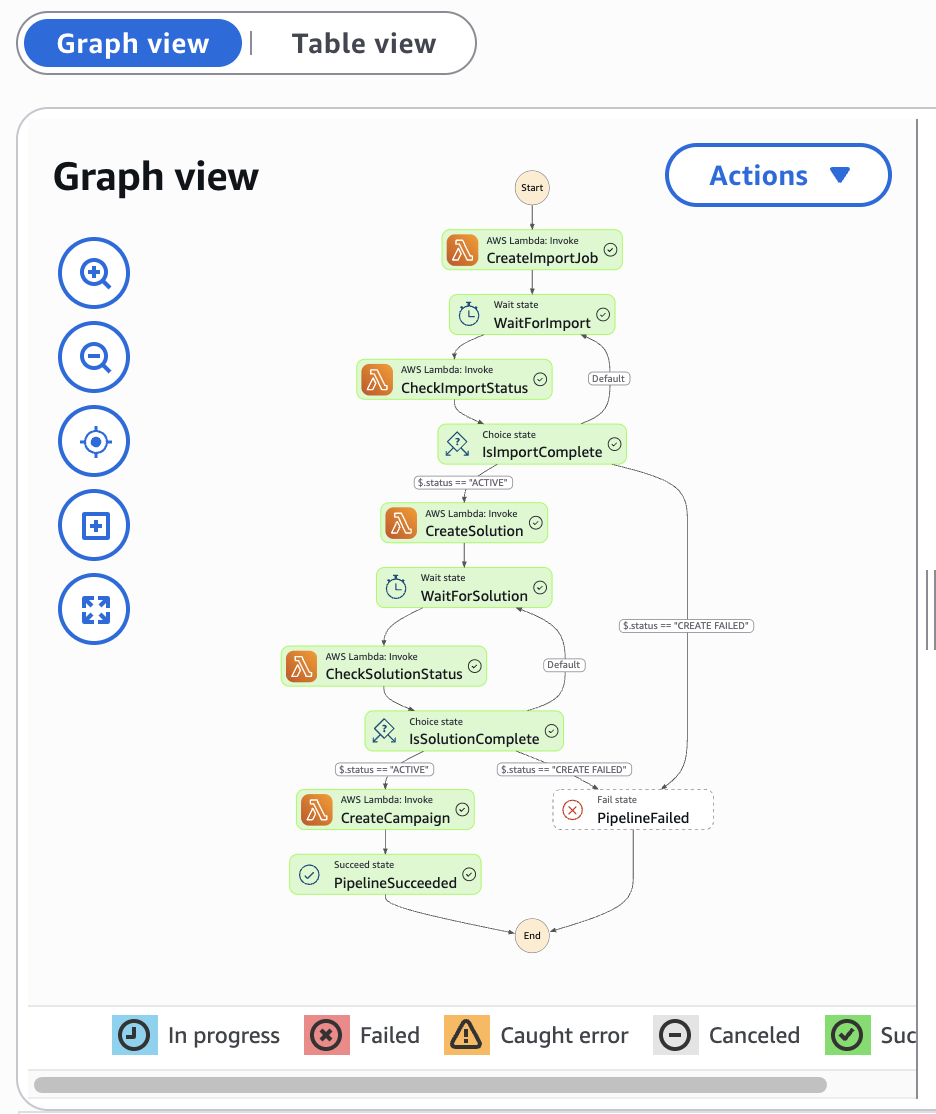Center the graph with the target icon

94,441
